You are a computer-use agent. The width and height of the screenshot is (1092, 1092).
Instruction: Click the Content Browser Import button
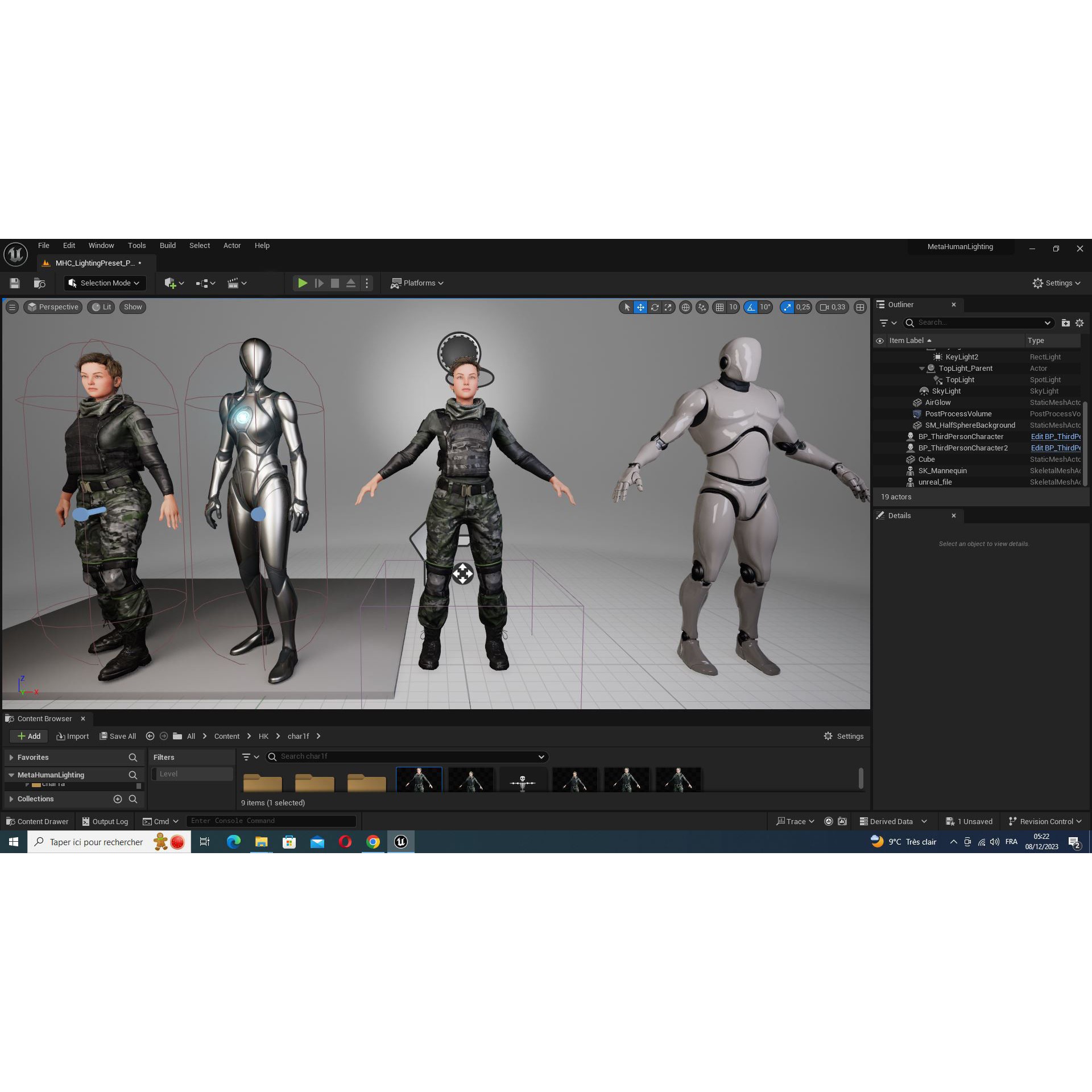[x=73, y=736]
